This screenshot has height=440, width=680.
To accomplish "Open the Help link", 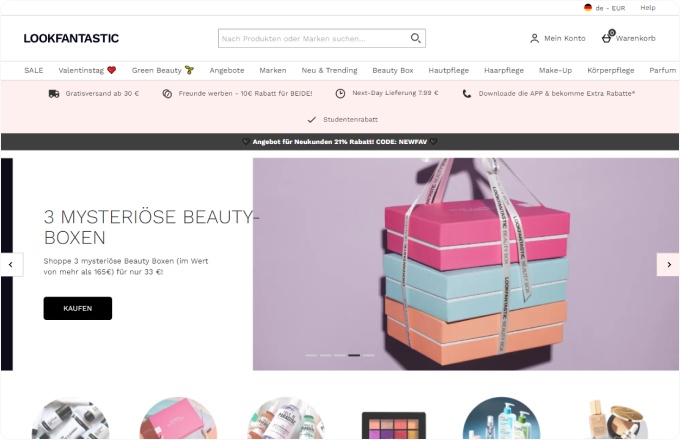I will 648,8.
